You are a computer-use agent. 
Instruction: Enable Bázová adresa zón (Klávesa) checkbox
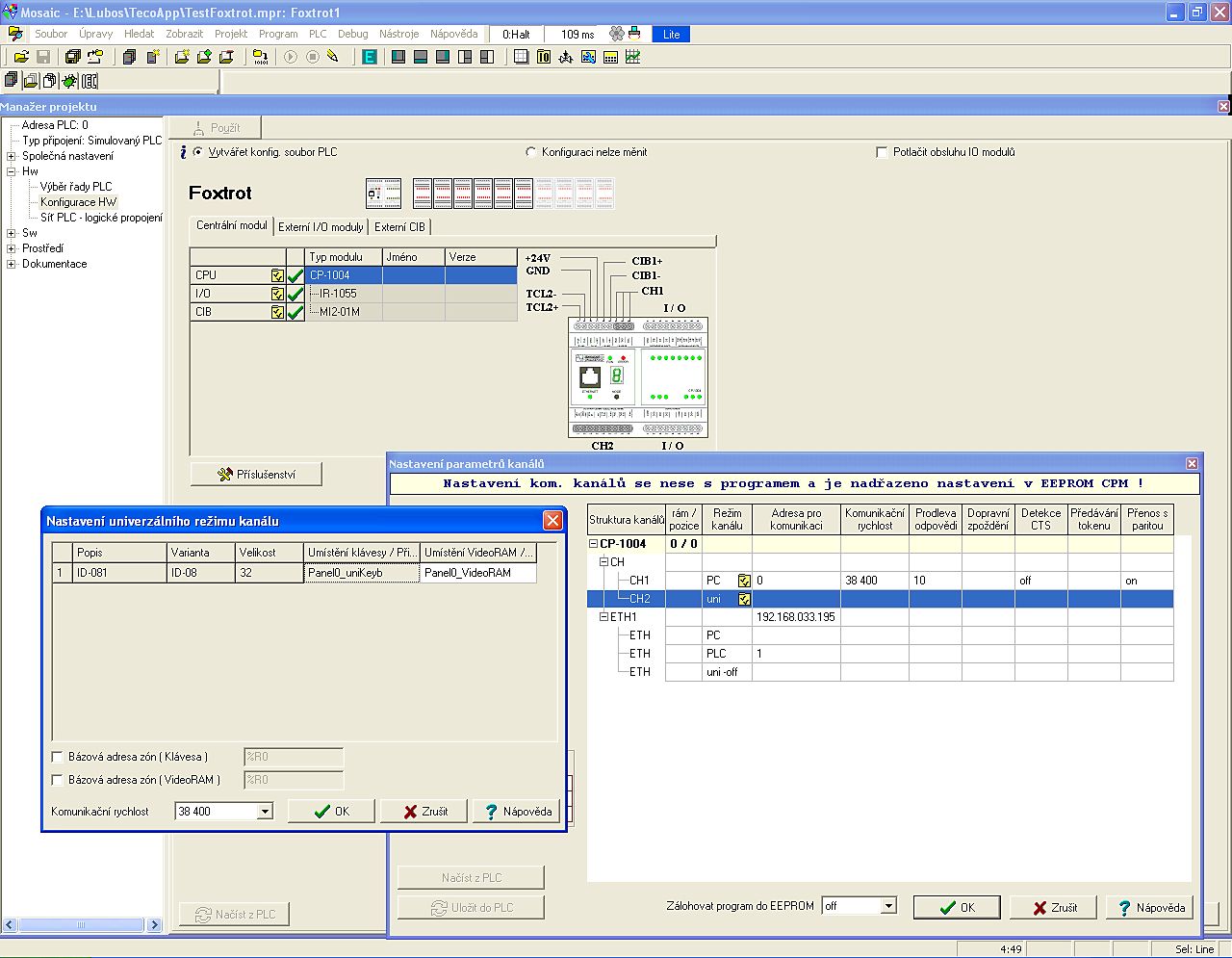pyautogui.click(x=57, y=757)
